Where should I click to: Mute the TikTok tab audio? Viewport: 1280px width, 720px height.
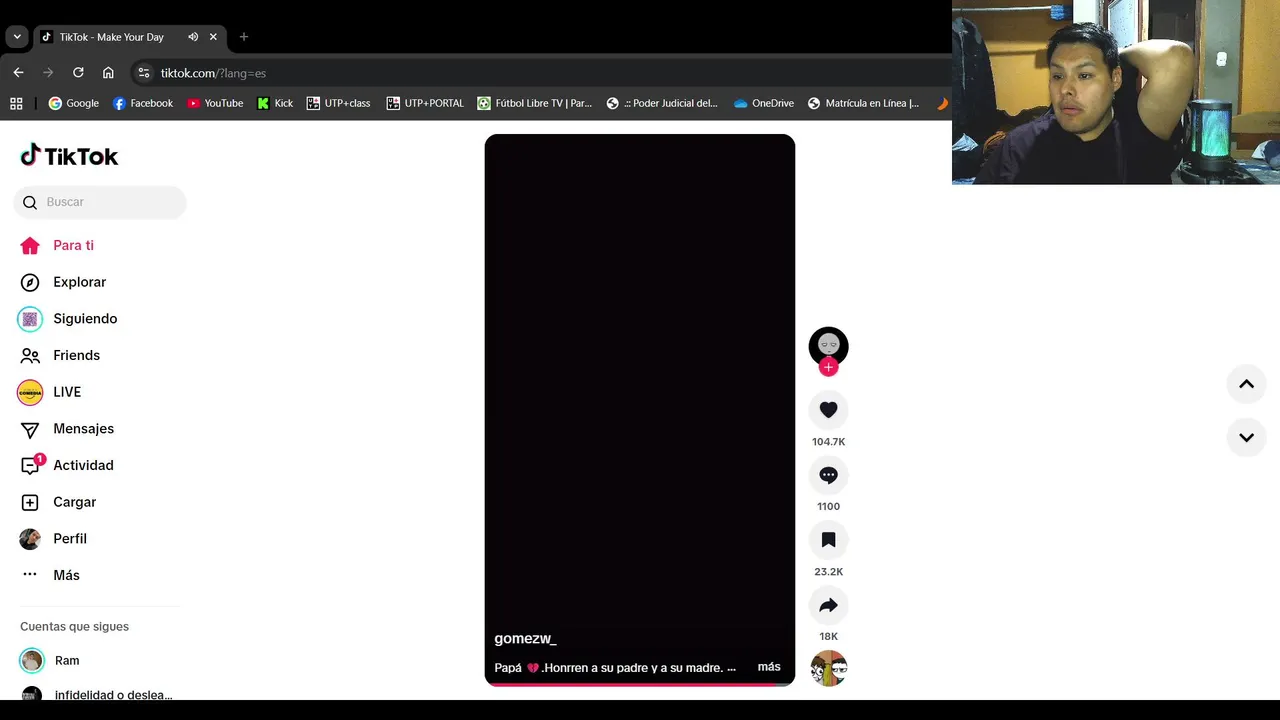pyautogui.click(x=193, y=37)
